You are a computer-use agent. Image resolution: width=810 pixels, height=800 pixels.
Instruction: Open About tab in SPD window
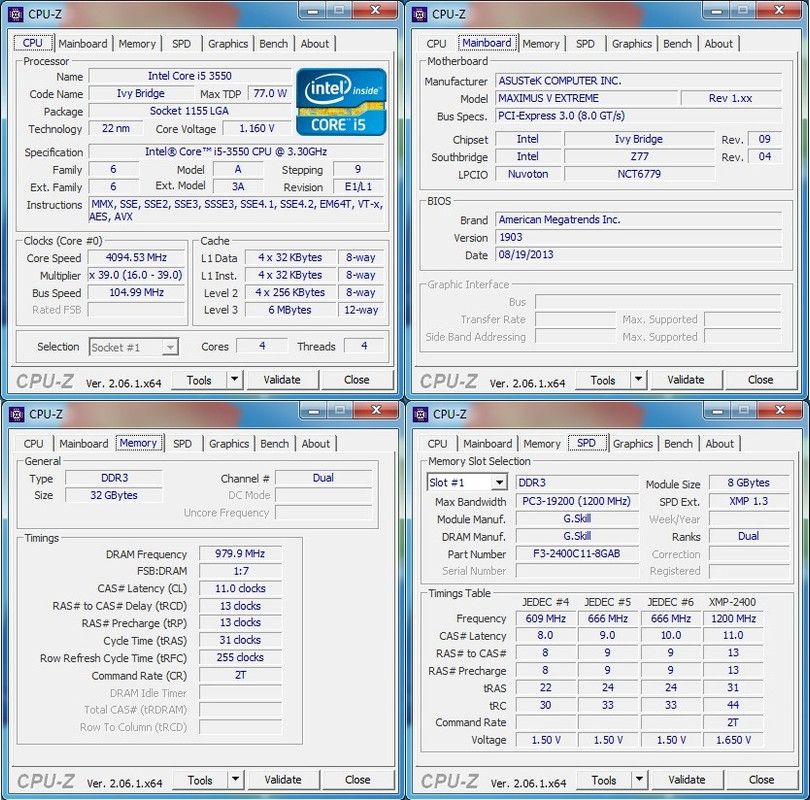[x=720, y=444]
